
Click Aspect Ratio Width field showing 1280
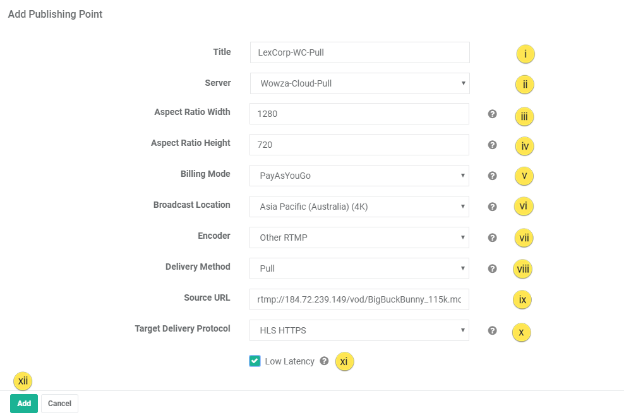click(x=358, y=114)
